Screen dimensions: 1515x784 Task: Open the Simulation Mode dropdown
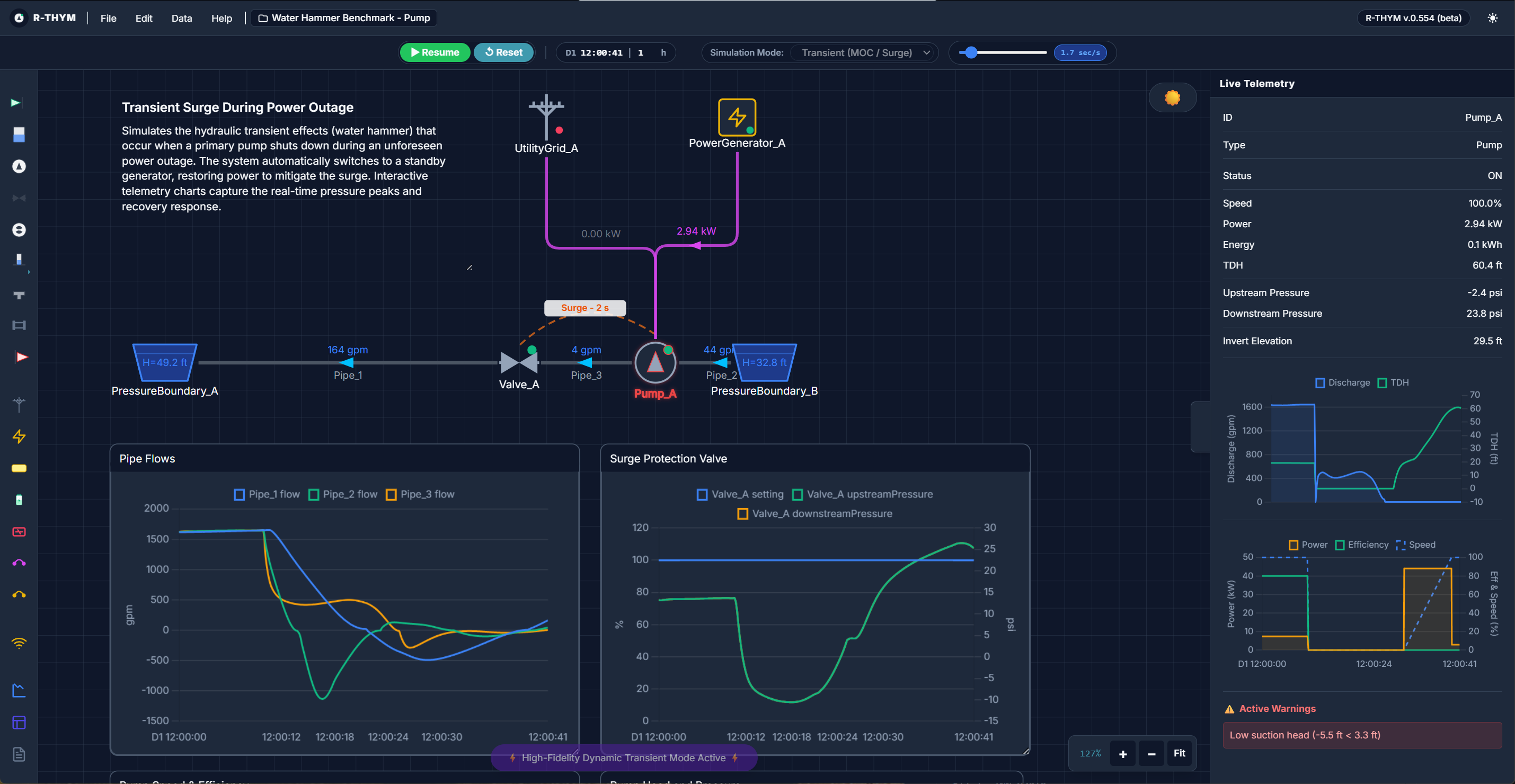tap(863, 53)
